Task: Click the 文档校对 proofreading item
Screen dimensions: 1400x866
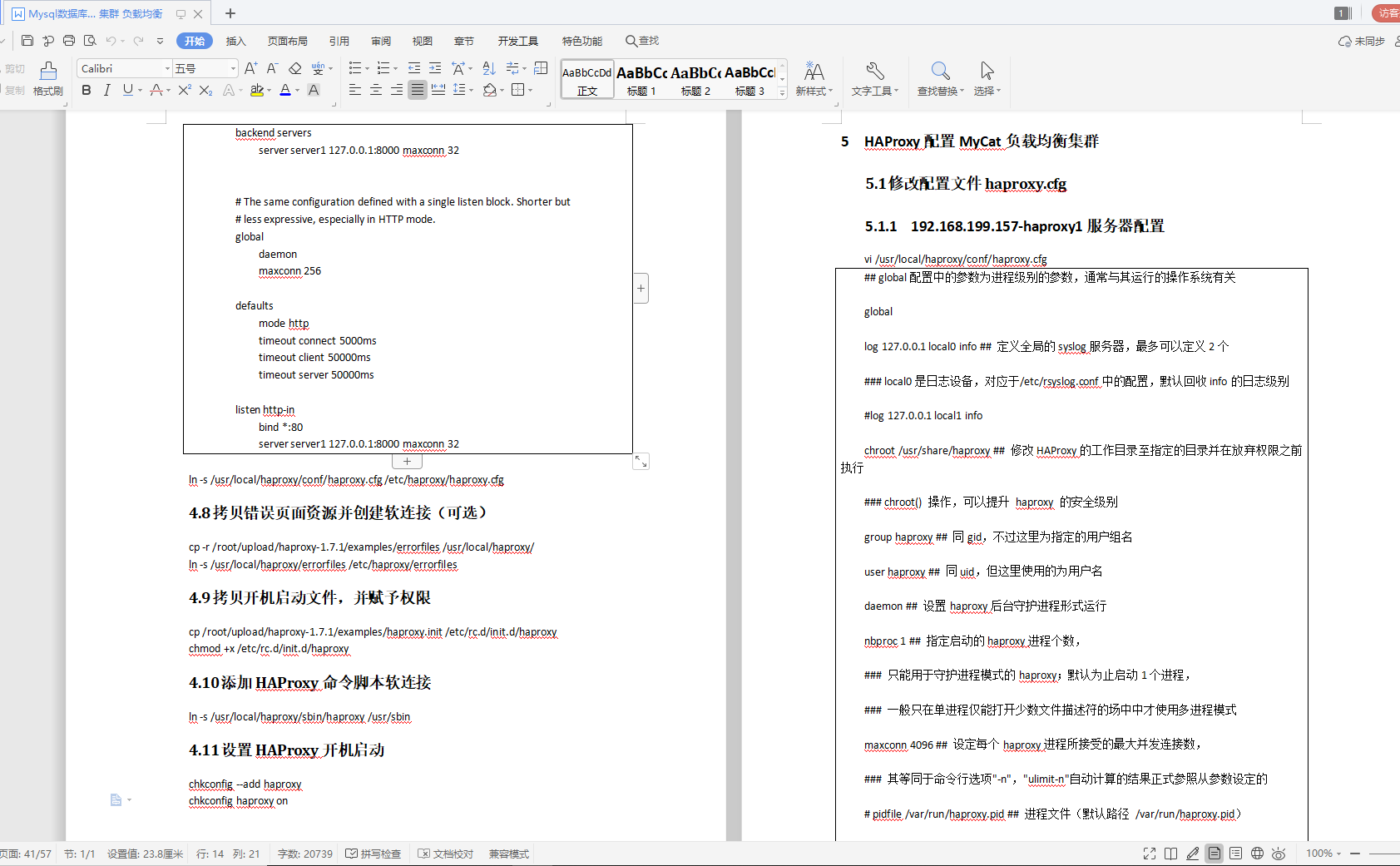Action: click(446, 854)
